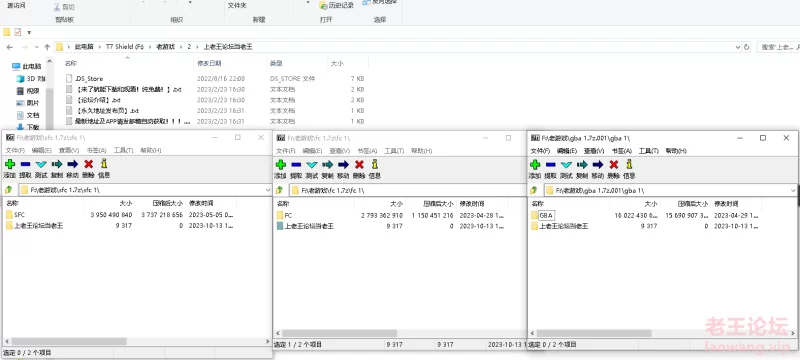Click the green Add (添加) icon in sfc window
The image size is (800, 360).
pos(10,164)
